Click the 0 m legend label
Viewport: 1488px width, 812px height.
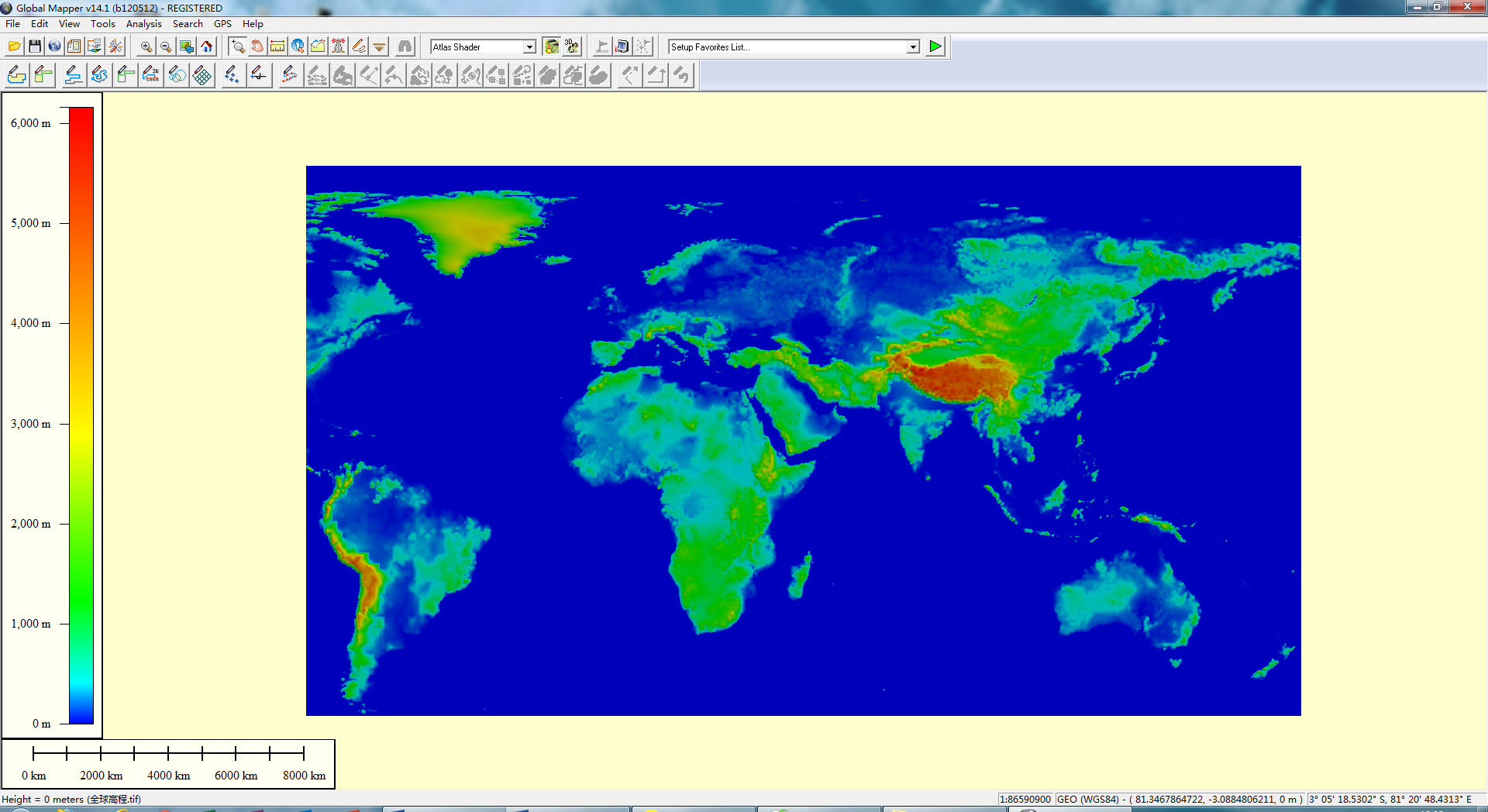pos(42,724)
